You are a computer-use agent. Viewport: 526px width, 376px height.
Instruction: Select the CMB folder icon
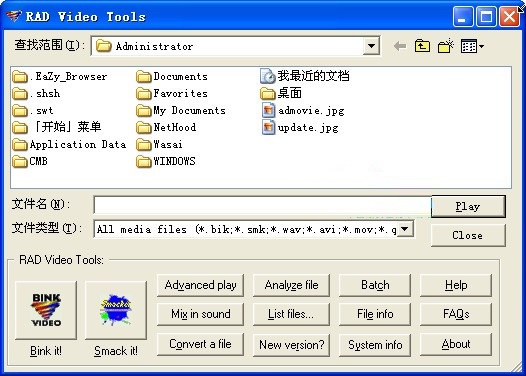[20, 161]
